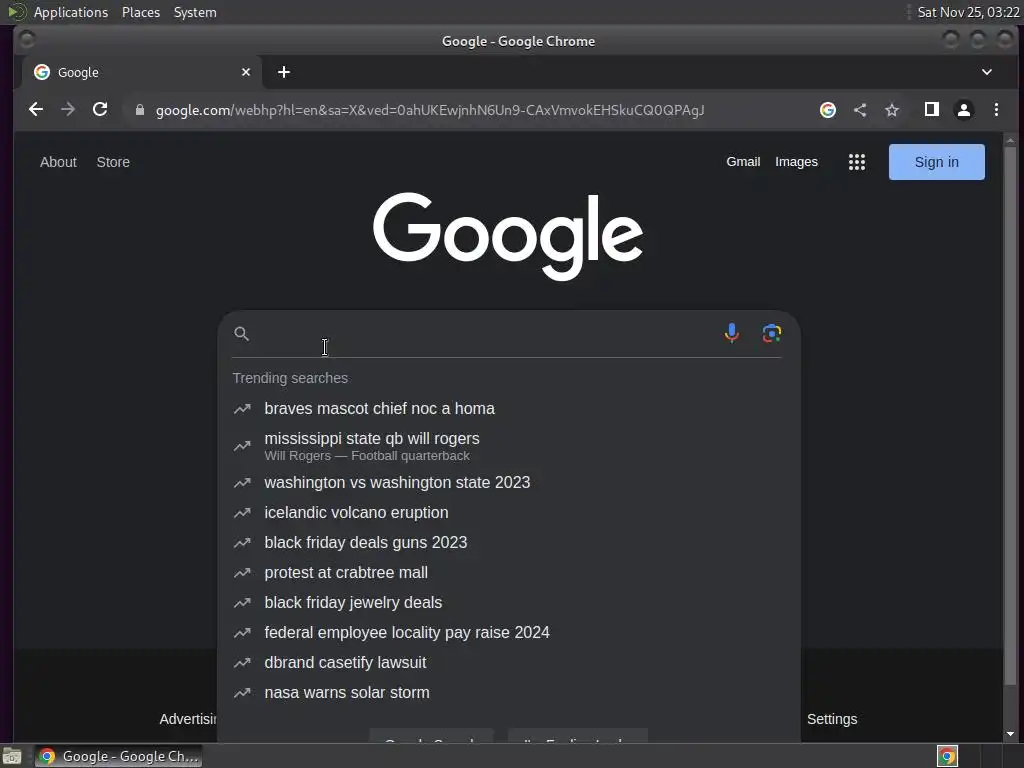
Task: Open the Gmail link
Action: (x=743, y=162)
